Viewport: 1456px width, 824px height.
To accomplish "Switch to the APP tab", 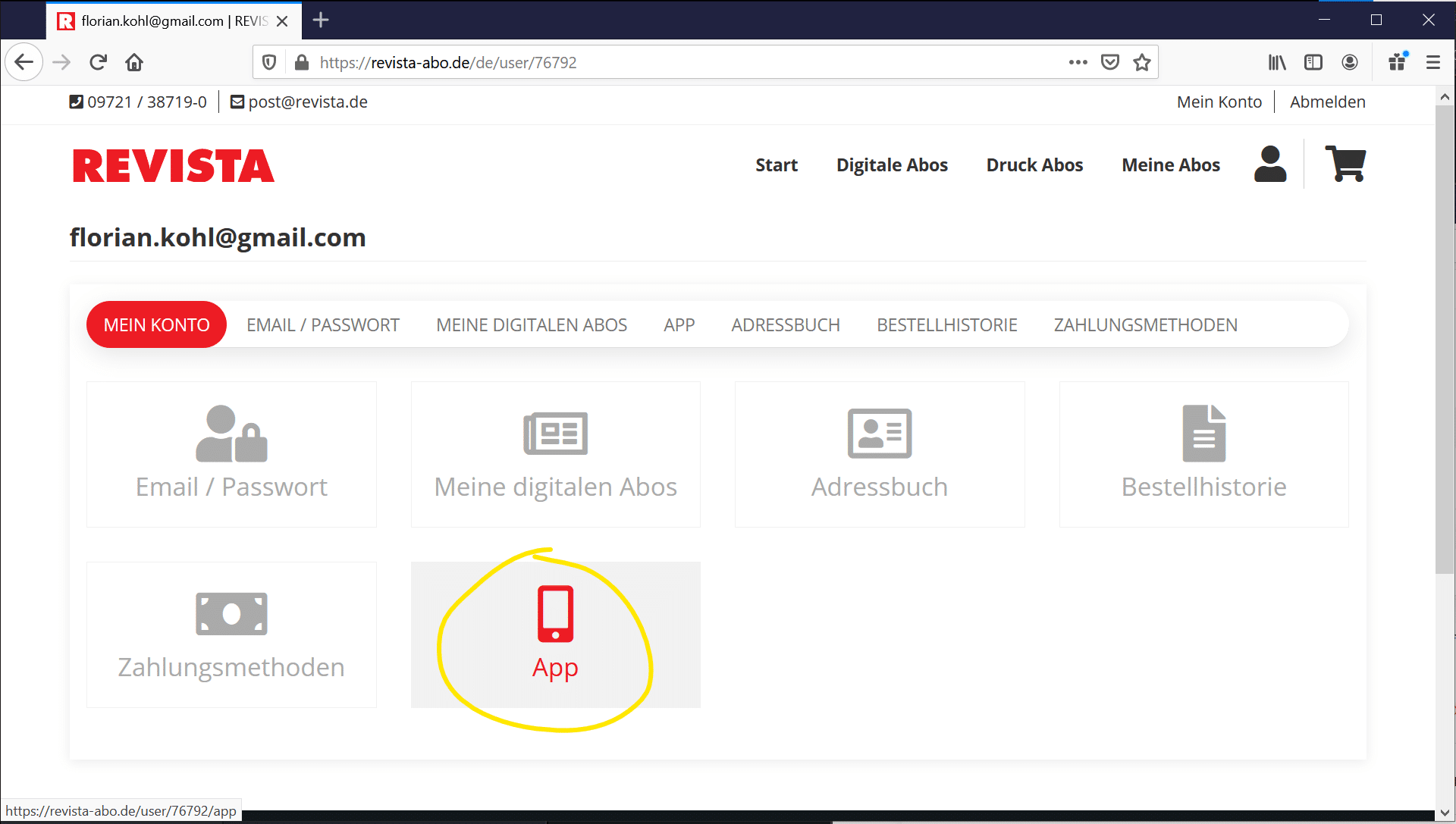I will coord(679,324).
